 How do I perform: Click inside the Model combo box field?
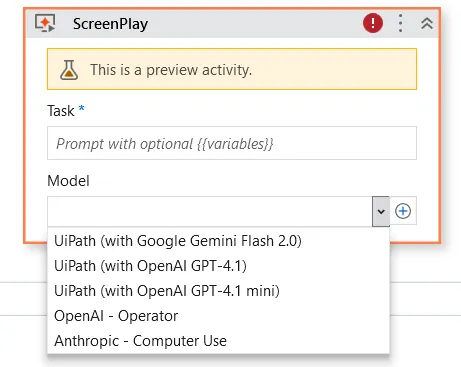(210, 211)
